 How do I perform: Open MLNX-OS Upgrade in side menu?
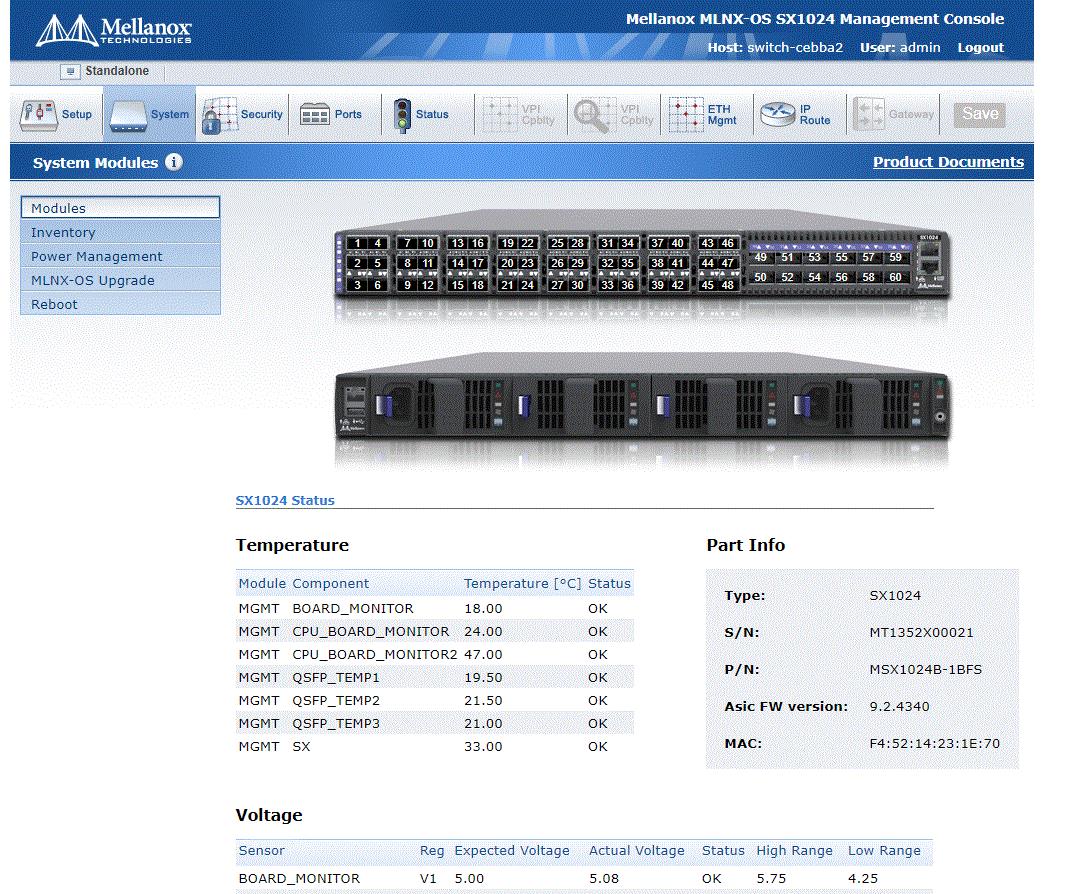pyautogui.click(x=120, y=280)
